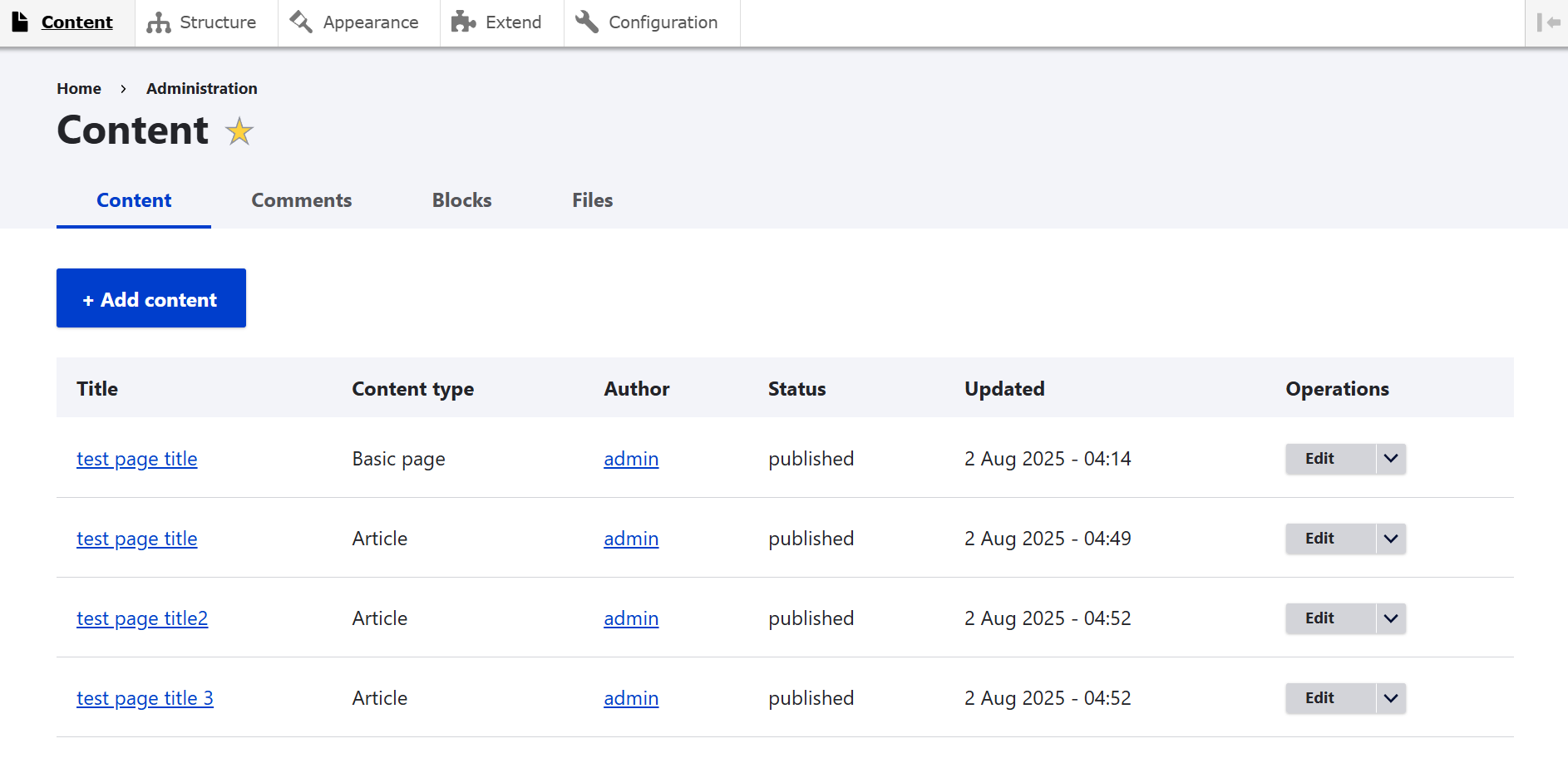
Task: Click the Structure hierarchy icon
Action: (158, 22)
